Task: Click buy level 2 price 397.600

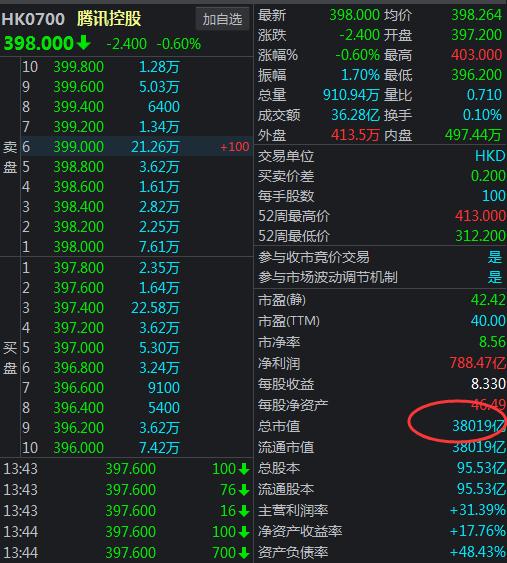Action: [79, 288]
